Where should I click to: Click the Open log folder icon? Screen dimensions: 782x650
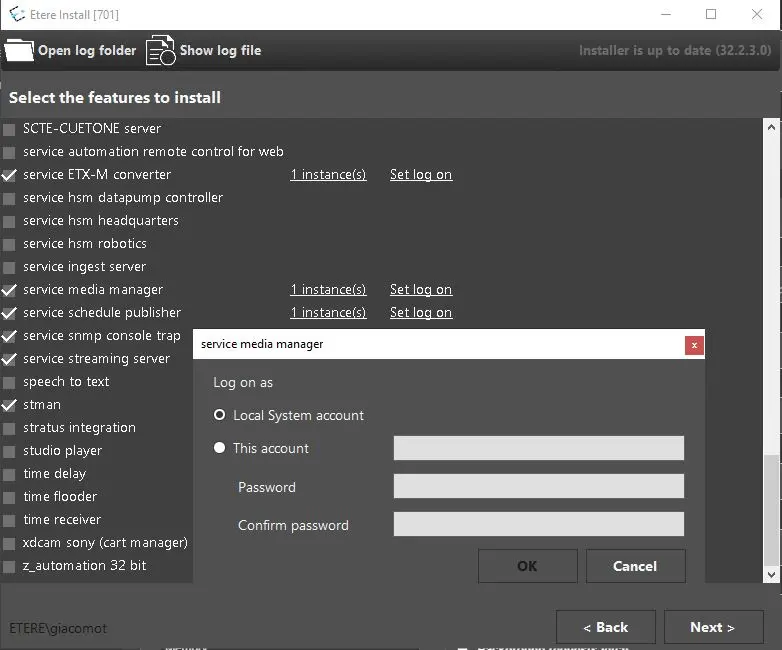tap(19, 50)
